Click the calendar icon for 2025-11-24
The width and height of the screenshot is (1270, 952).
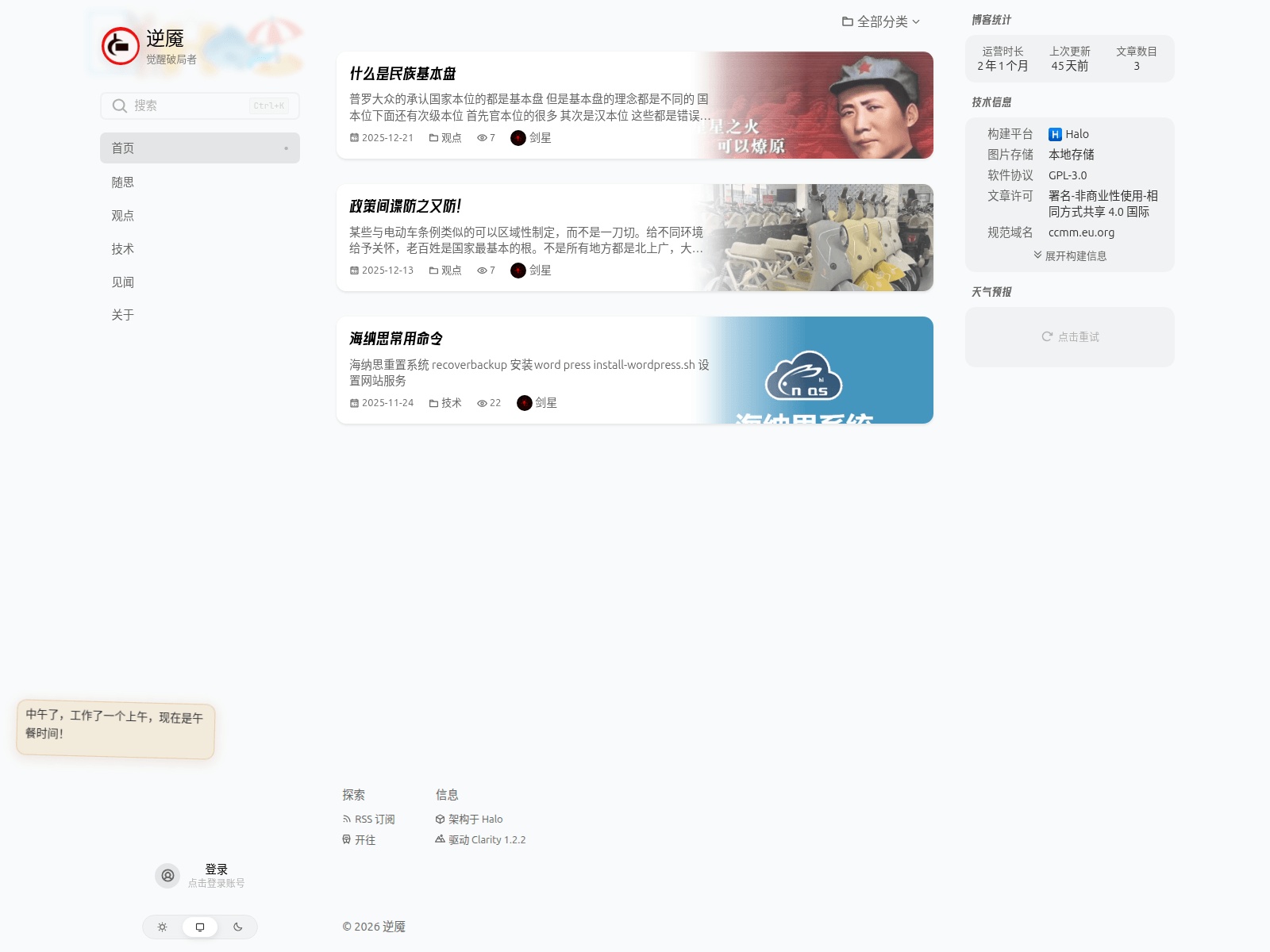tap(354, 403)
